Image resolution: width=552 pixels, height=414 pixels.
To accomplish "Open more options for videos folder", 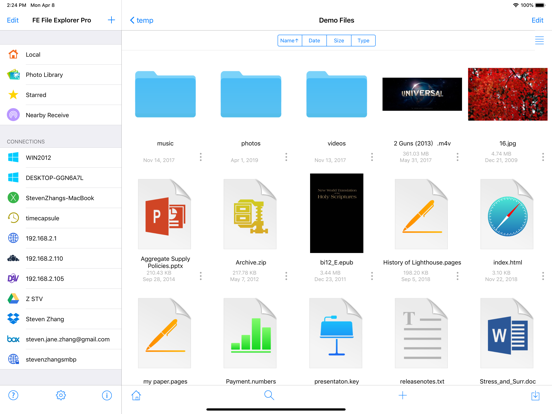I will [372, 157].
